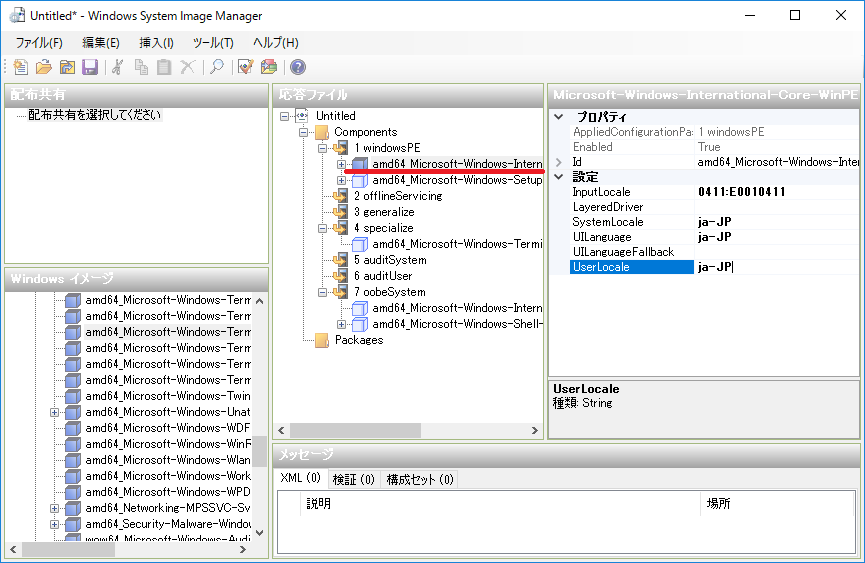The width and height of the screenshot is (865, 563).
Task: Expand amd64_Security-Malware-Windows node
Action: [54, 524]
